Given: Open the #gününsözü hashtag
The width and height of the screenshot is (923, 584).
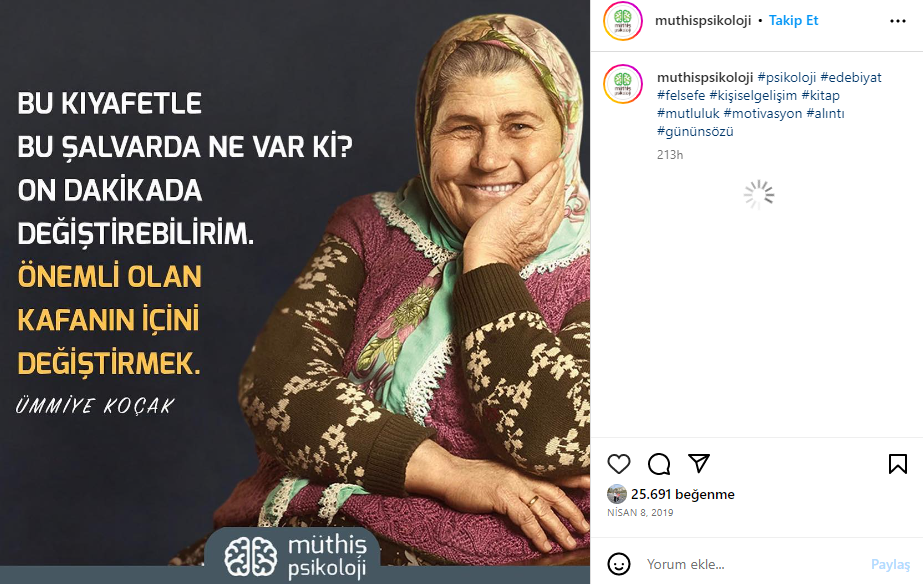Looking at the screenshot, I should click(695, 131).
